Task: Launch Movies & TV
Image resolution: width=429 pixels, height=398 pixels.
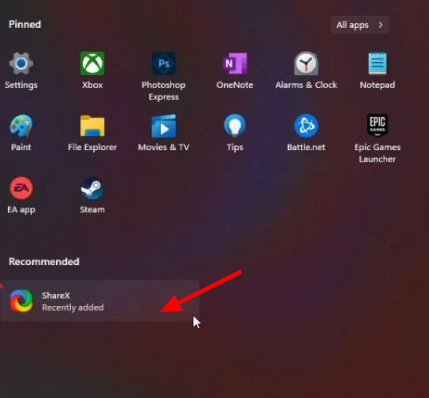Action: [x=164, y=133]
